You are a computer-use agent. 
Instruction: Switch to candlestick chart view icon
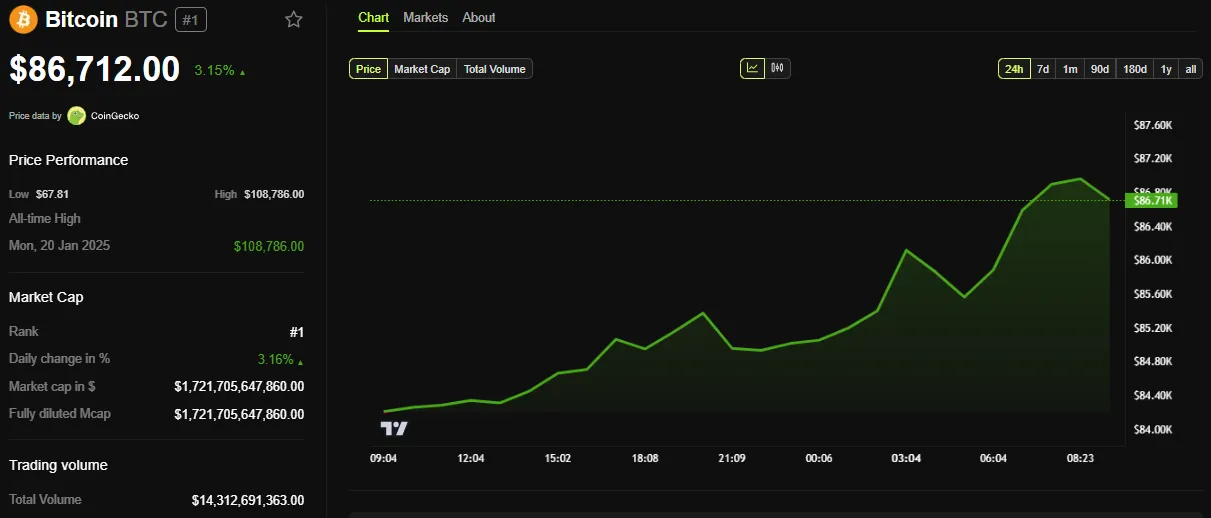click(x=778, y=68)
